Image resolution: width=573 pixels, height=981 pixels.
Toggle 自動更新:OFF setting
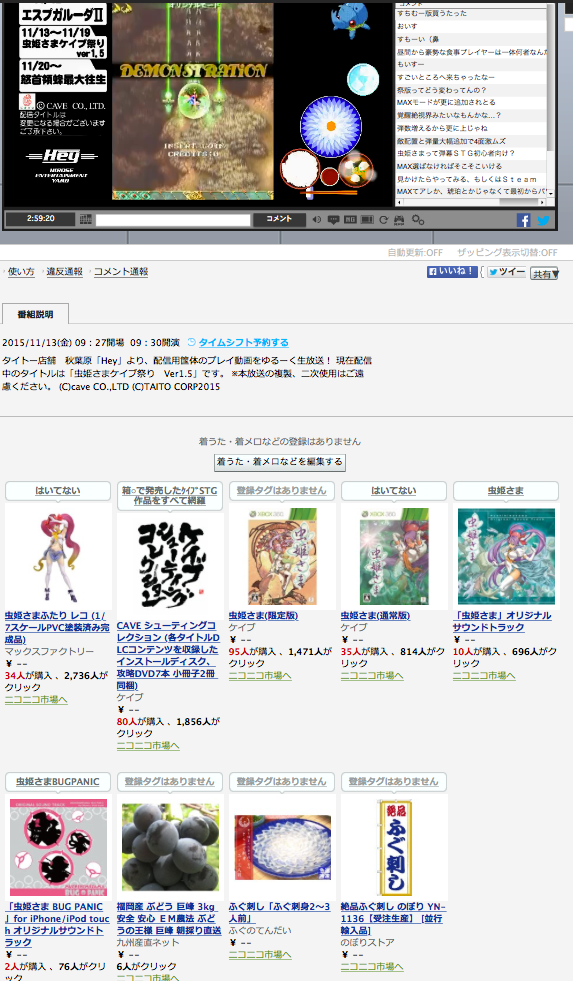coord(415,253)
